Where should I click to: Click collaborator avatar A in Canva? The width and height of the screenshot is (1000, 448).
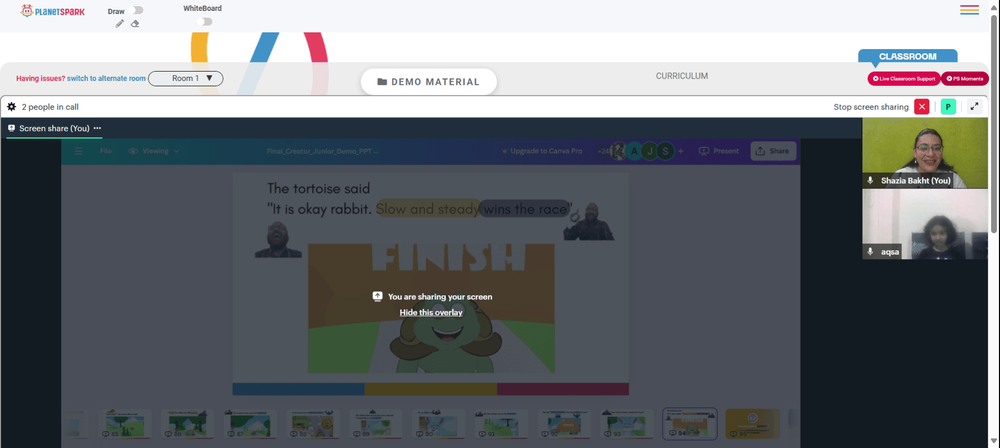[634, 151]
